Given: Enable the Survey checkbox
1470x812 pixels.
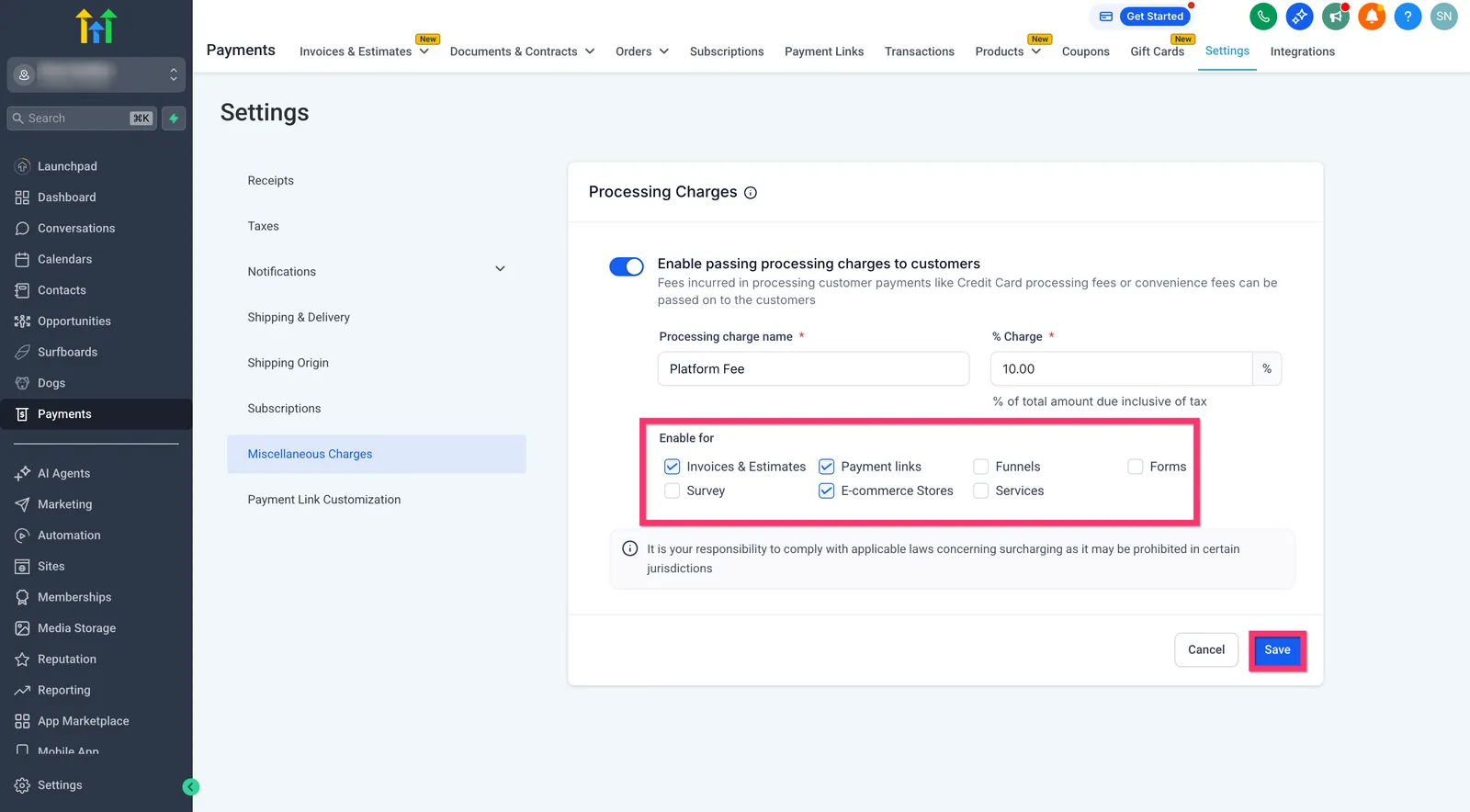Looking at the screenshot, I should pos(673,491).
